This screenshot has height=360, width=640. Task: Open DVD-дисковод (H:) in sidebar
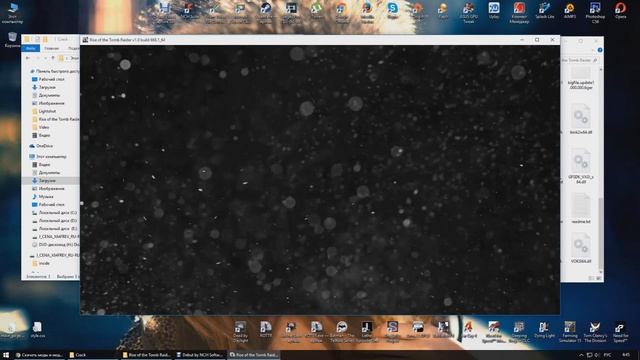pyautogui.click(x=56, y=244)
